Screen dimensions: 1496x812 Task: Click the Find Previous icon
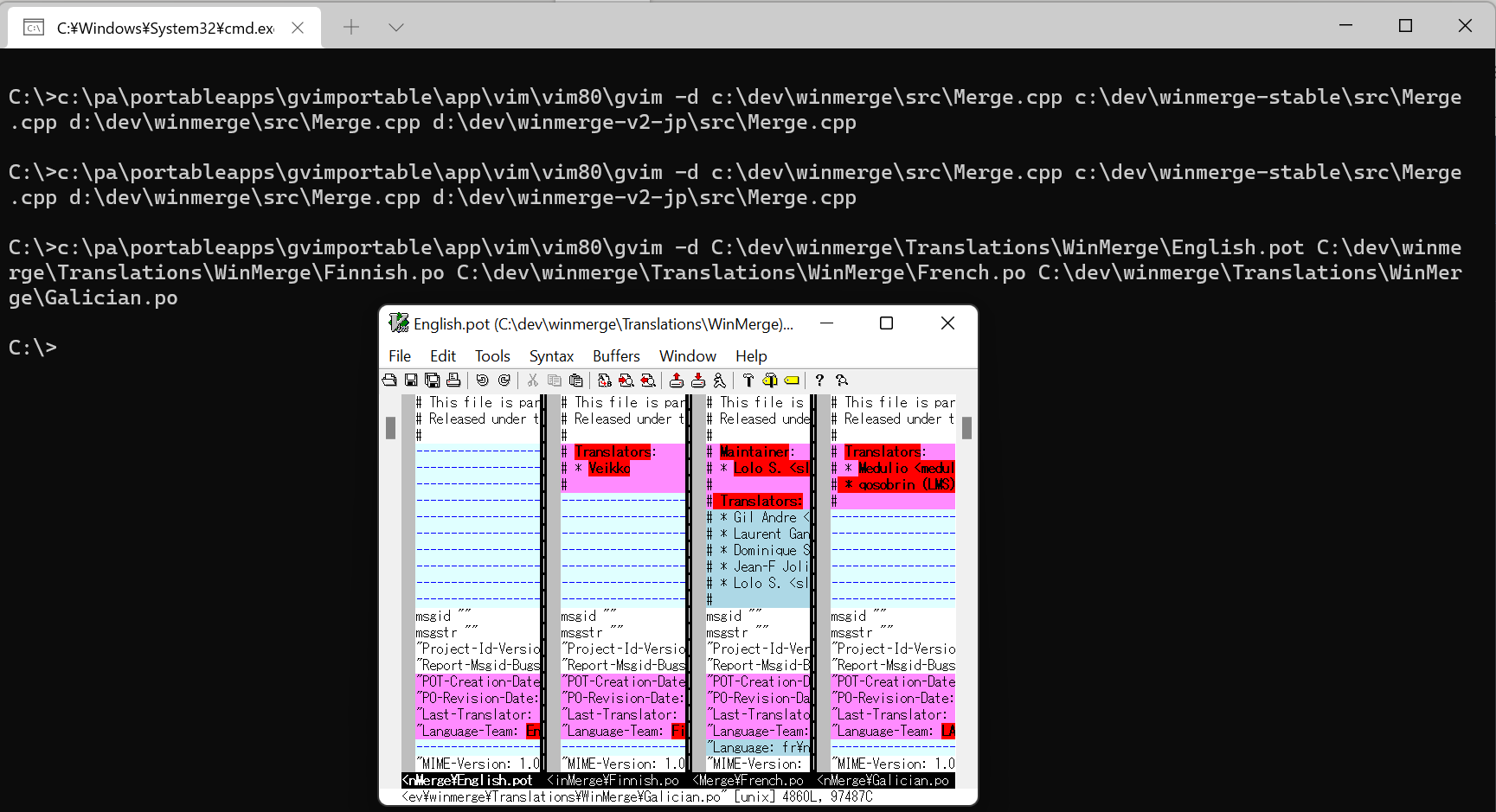[x=647, y=380]
